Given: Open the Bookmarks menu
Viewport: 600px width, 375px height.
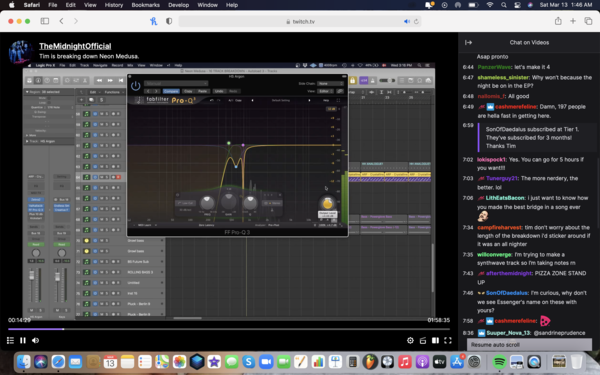Looking at the screenshot, I should pos(145,5).
